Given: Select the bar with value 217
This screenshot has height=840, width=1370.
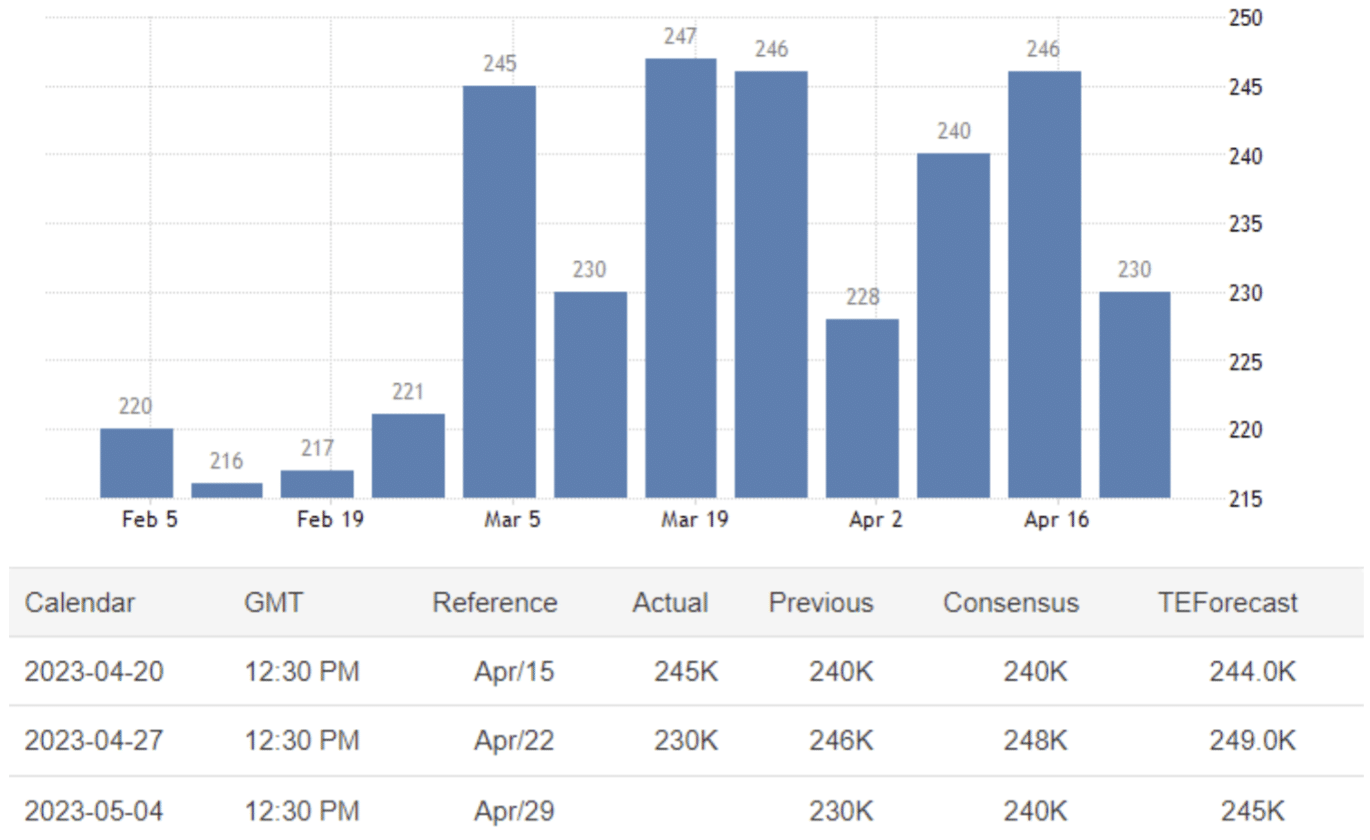Looking at the screenshot, I should [x=317, y=483].
